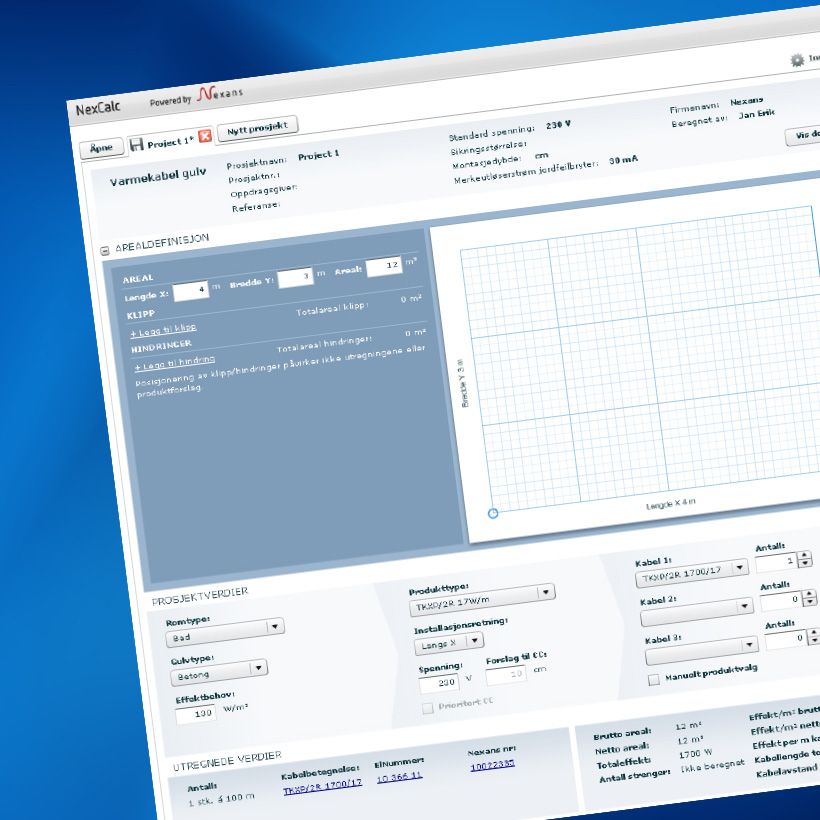Click the 'PROSJEKTVERDIER' heading
The width and height of the screenshot is (820, 820).
[200, 596]
